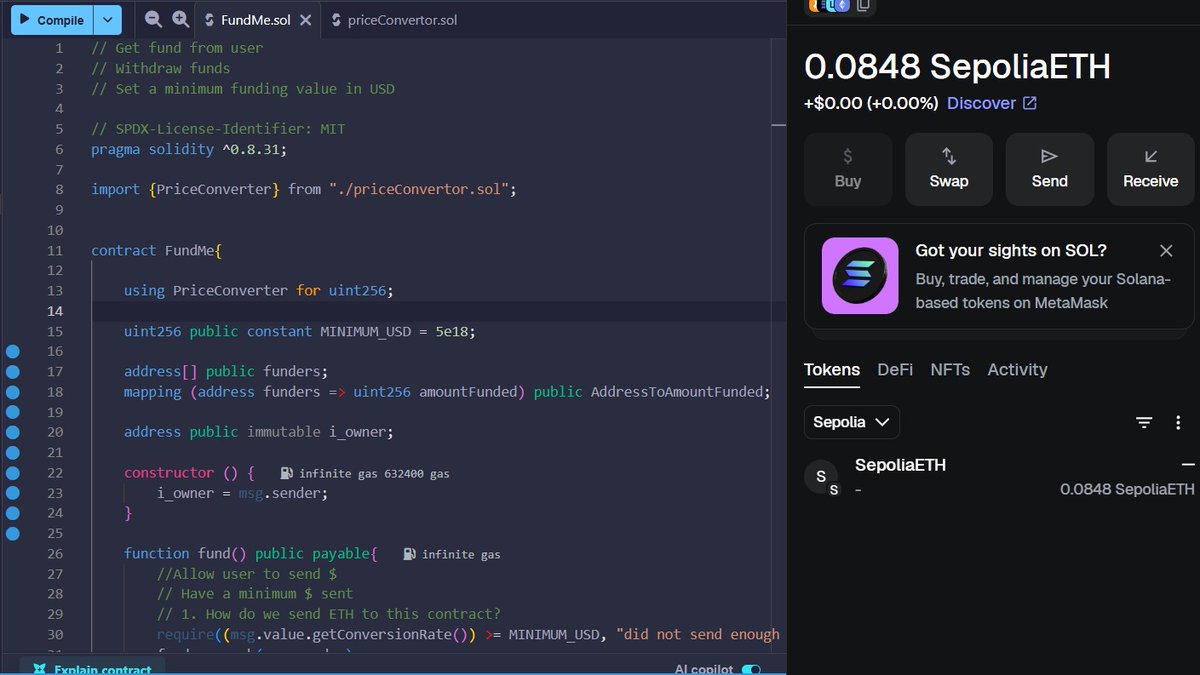Click the large 0.0848 SepoliaETH balance
The width and height of the screenshot is (1200, 675).
[958, 67]
